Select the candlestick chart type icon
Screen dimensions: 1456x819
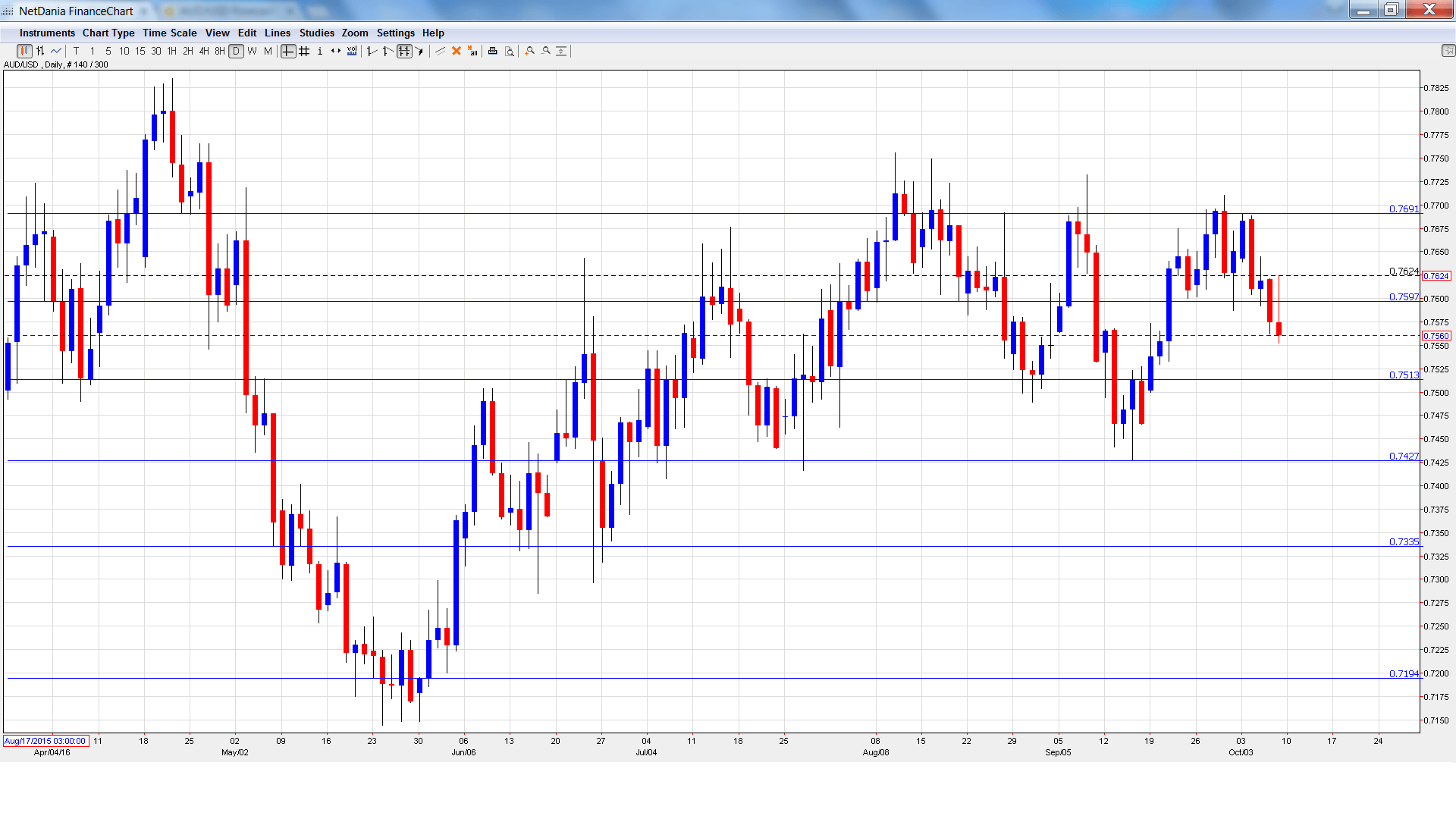pos(24,52)
